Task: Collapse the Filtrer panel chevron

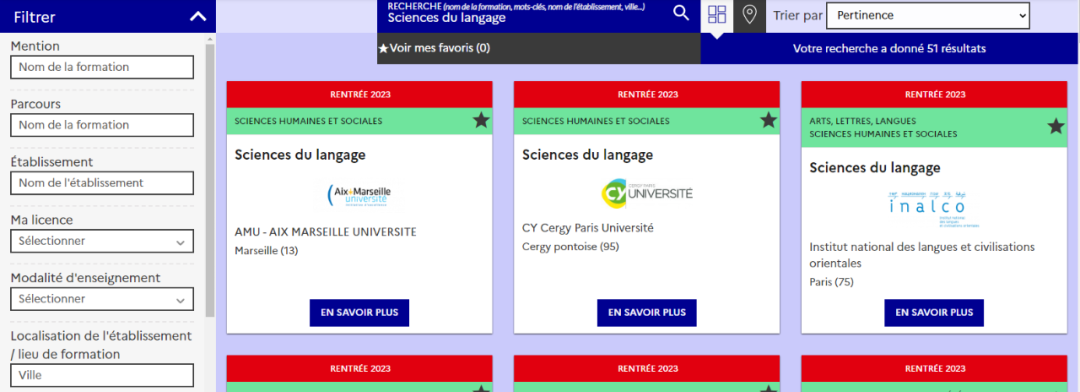Action: (x=198, y=17)
